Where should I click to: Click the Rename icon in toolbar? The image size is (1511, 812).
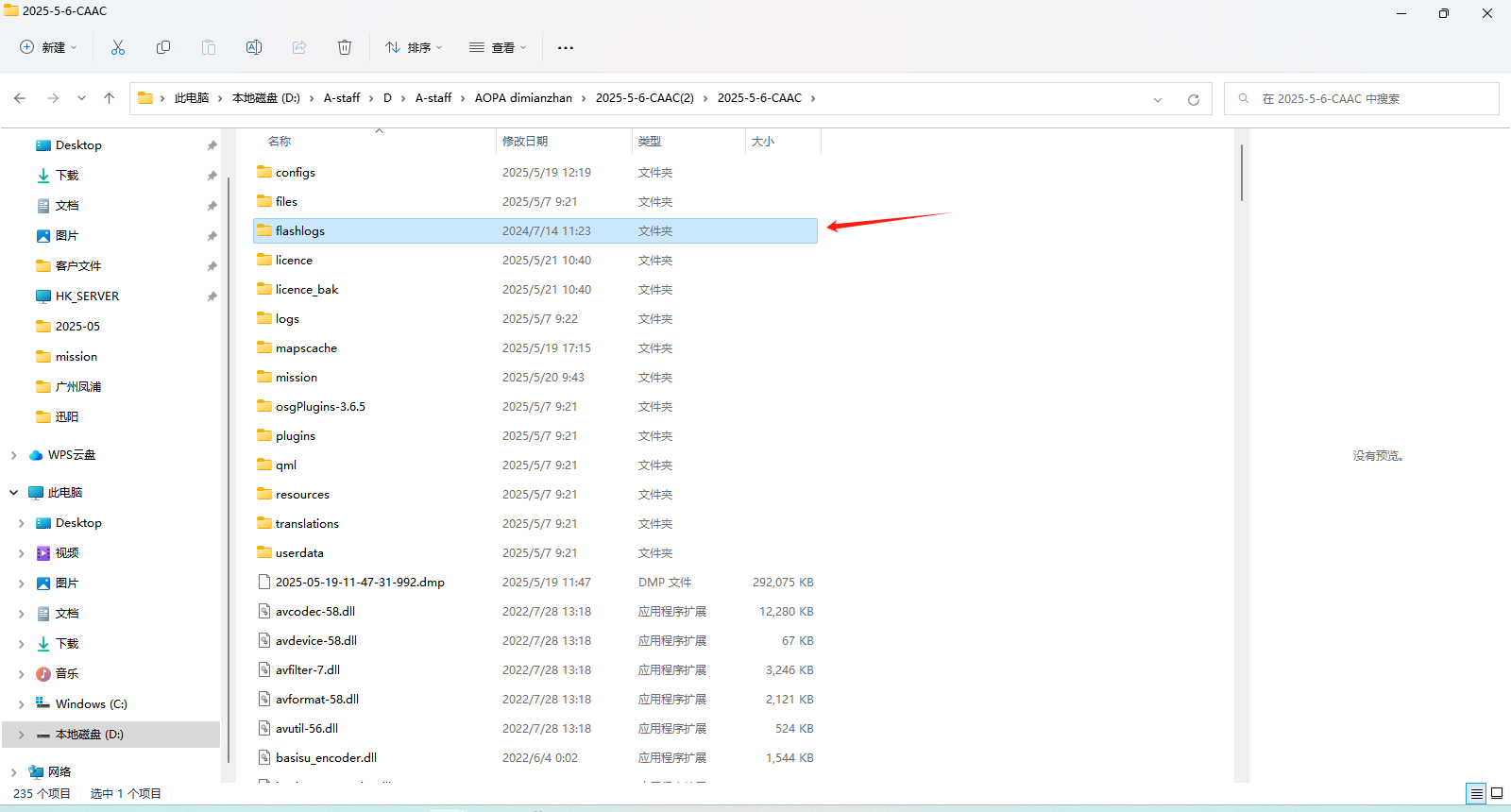click(x=254, y=47)
